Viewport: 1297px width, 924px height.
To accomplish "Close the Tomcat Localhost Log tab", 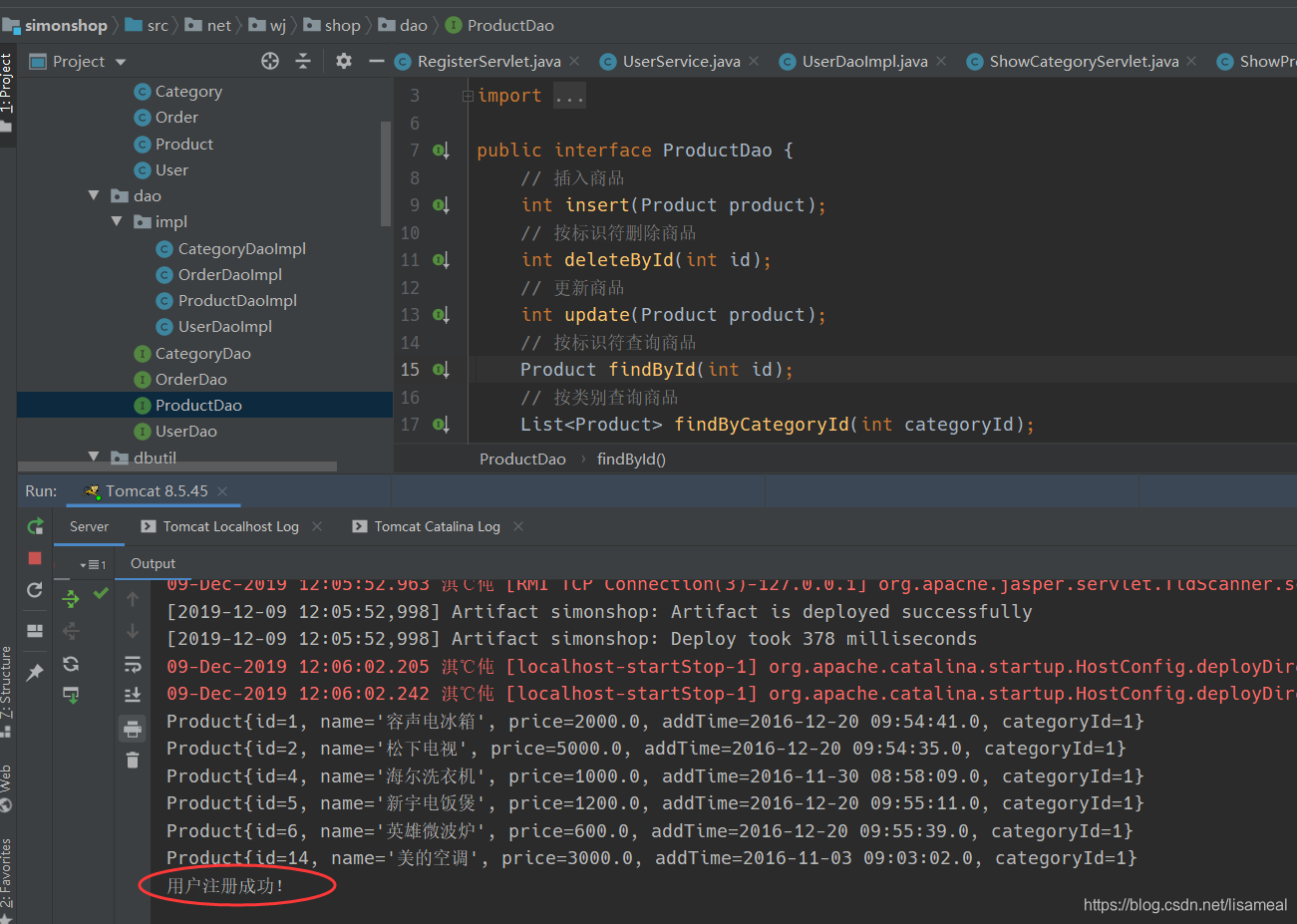I will pos(317,526).
